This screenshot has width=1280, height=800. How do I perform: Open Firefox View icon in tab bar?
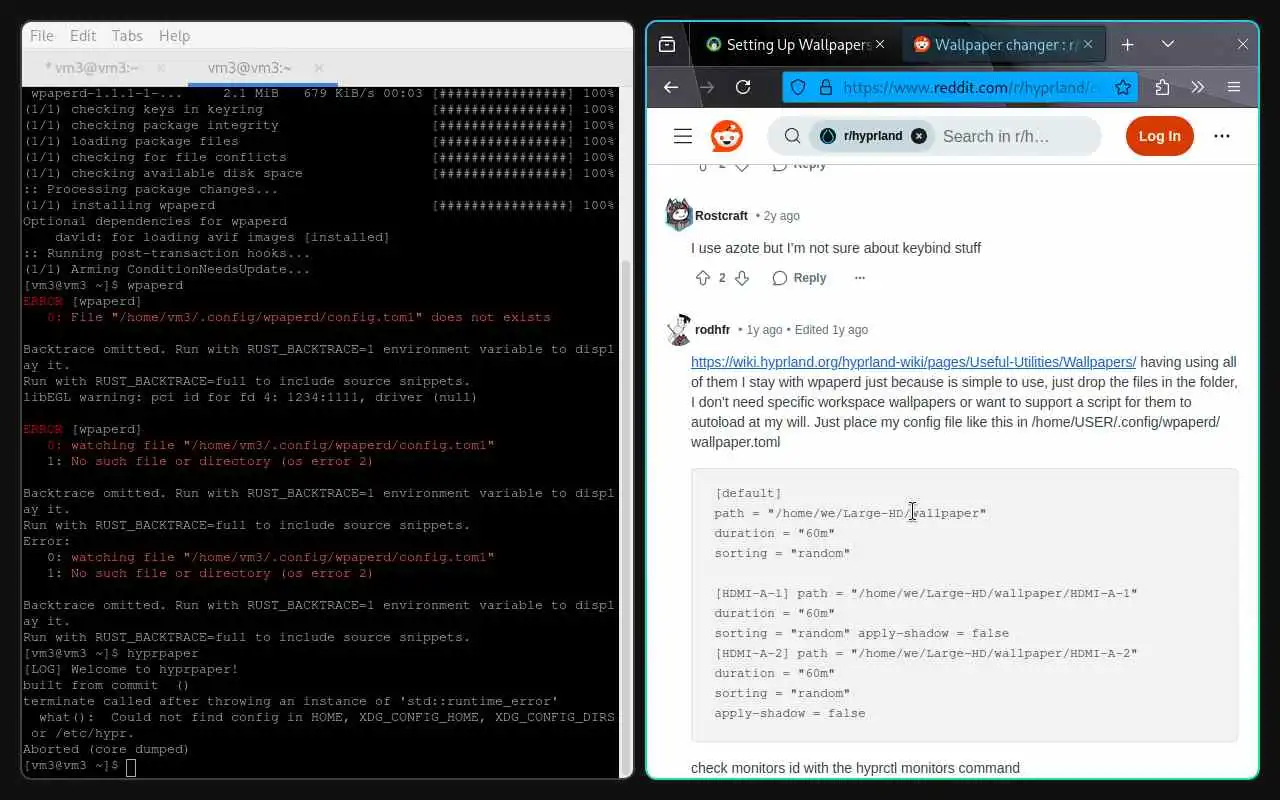[x=667, y=44]
